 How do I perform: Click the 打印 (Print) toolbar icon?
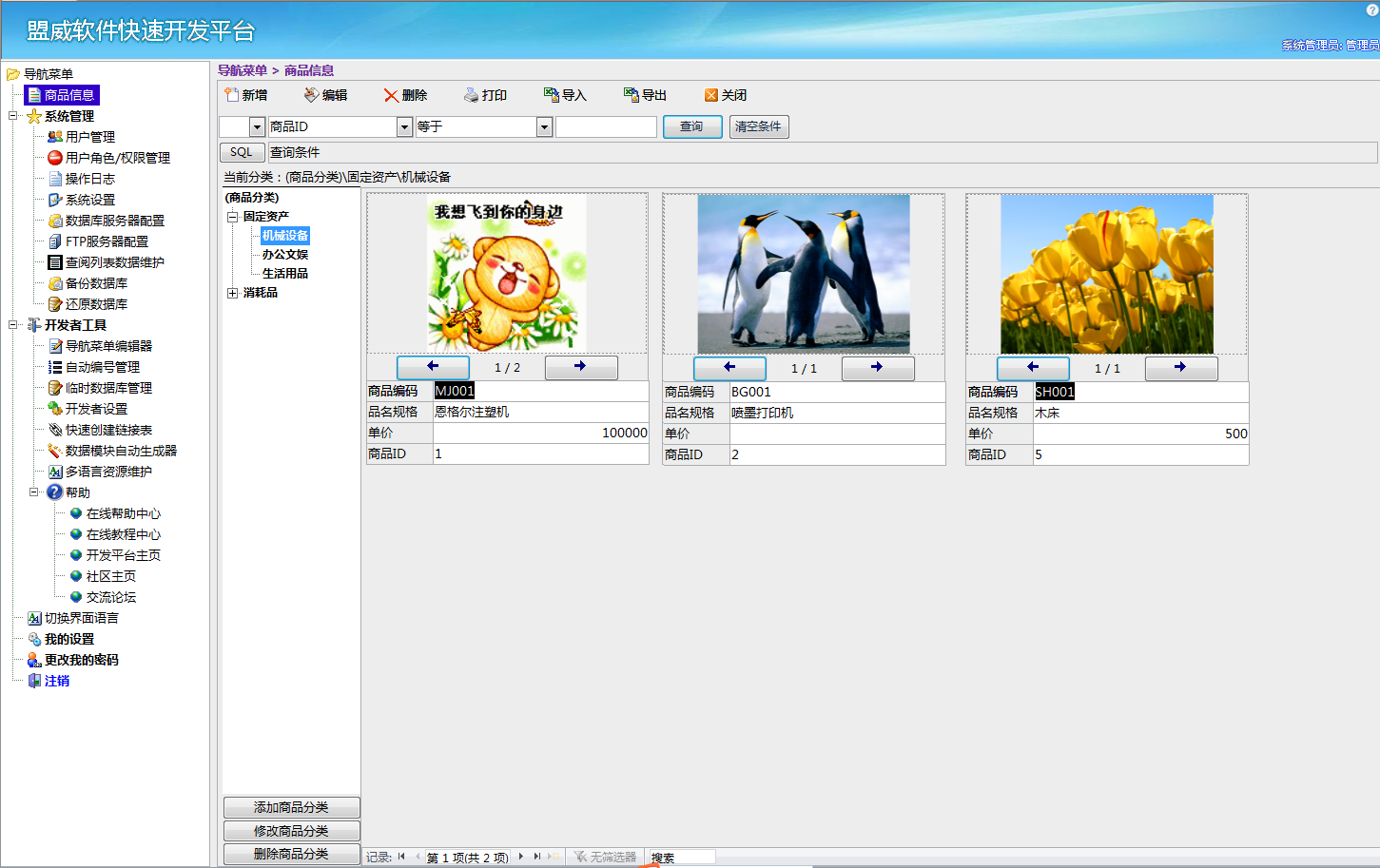471,95
